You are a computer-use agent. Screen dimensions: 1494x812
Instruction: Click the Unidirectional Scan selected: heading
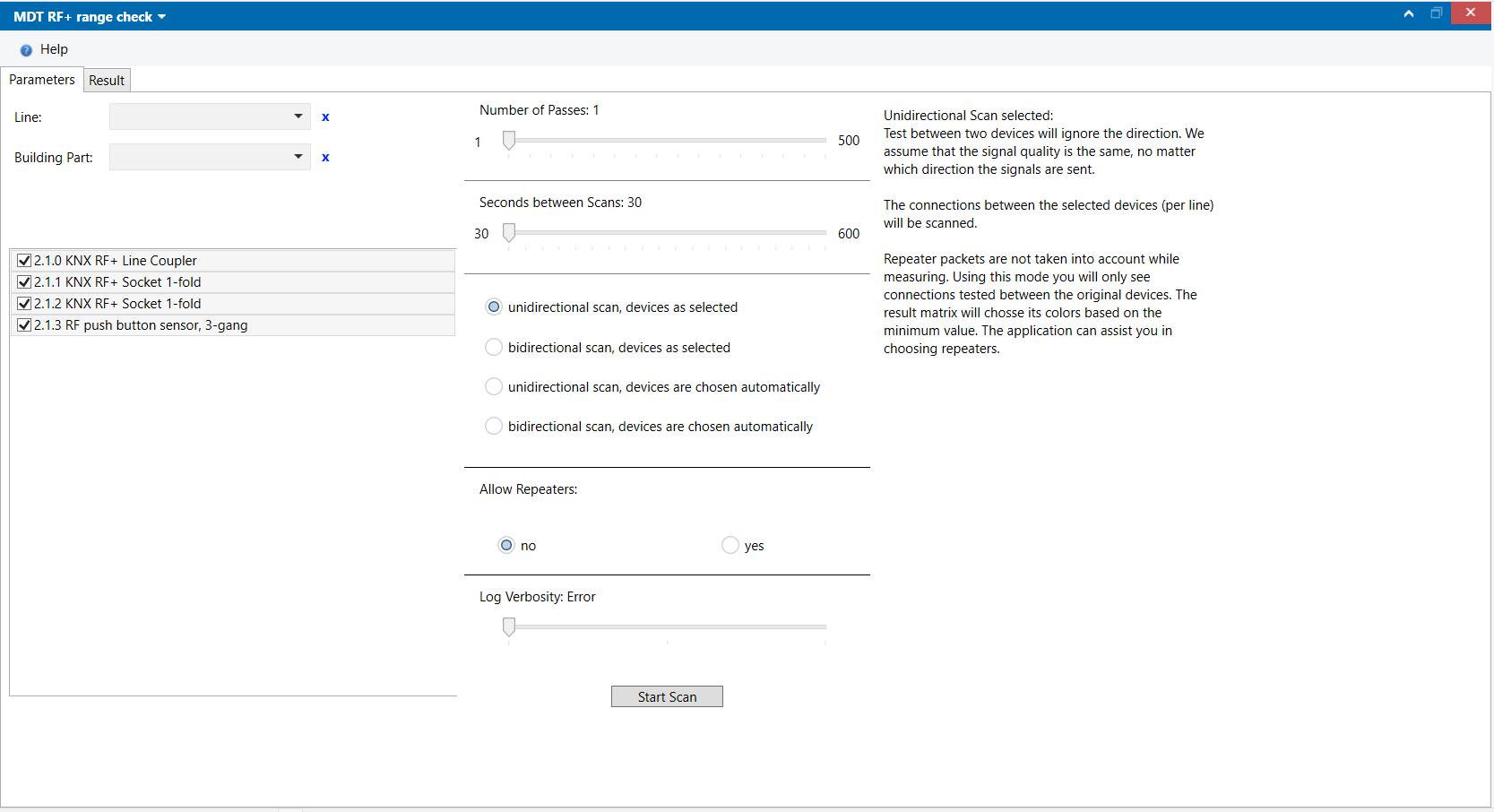tap(969, 116)
